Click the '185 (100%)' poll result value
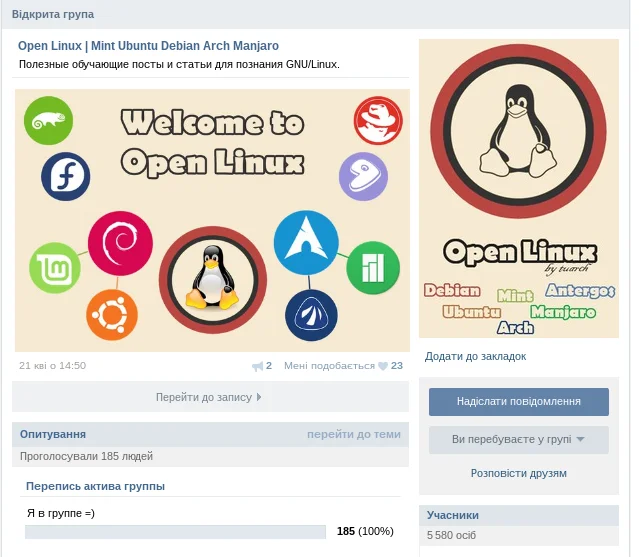Image resolution: width=639 pixels, height=557 pixels. pos(365,531)
